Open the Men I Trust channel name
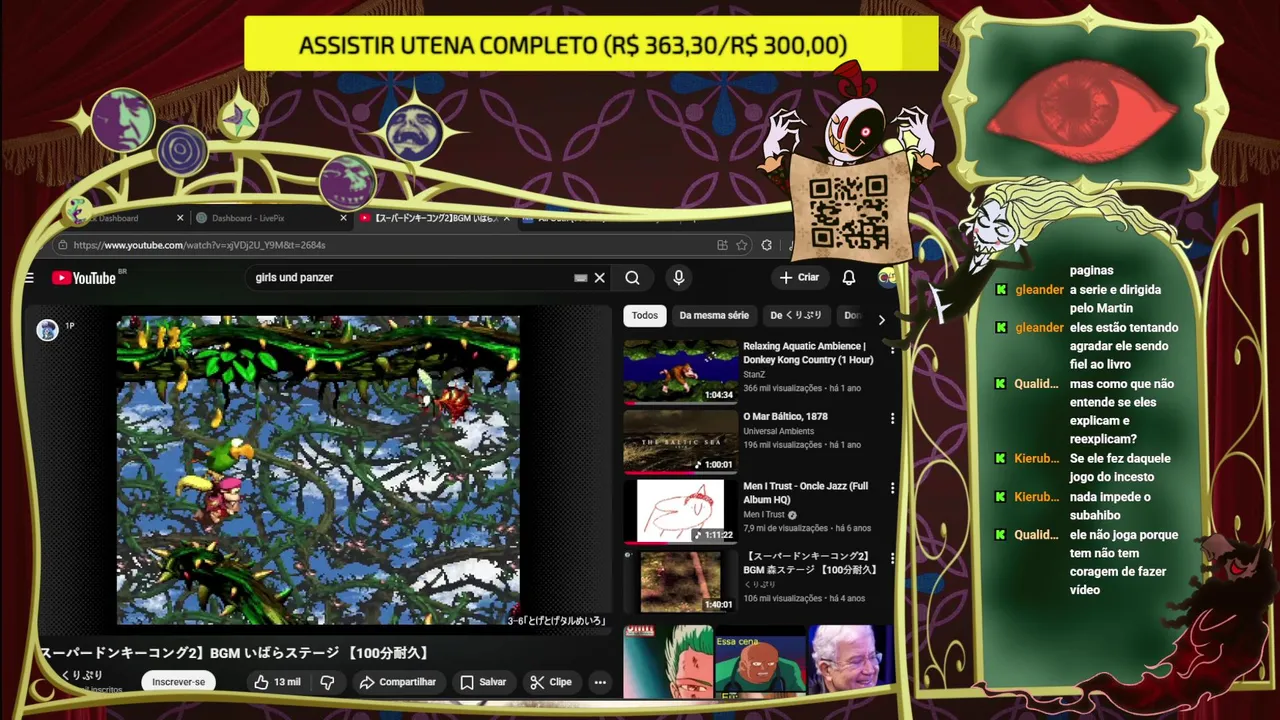 click(764, 515)
